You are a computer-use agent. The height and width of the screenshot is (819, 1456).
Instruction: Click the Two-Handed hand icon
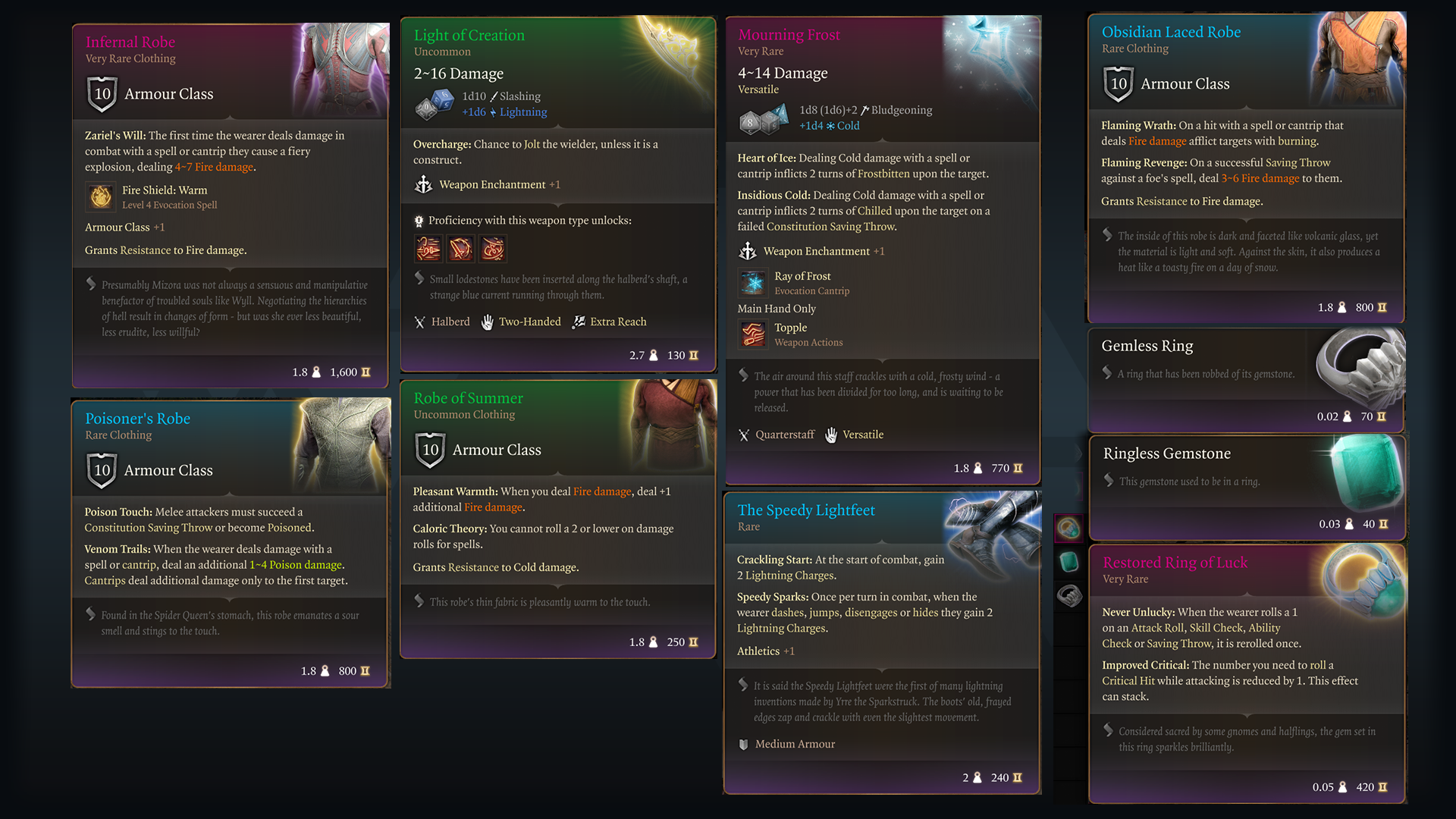click(488, 322)
